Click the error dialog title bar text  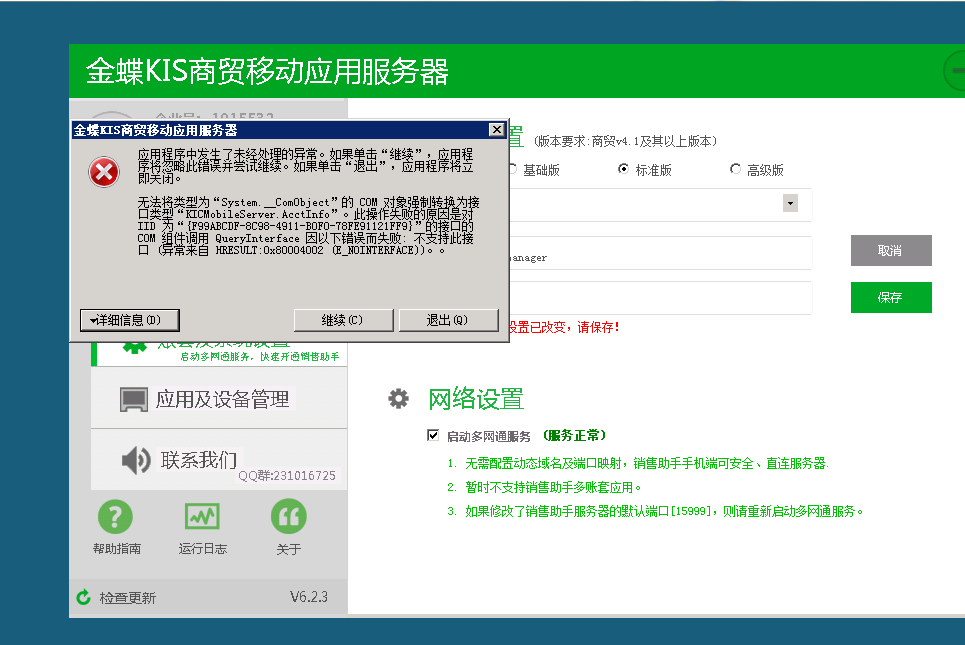click(155, 130)
